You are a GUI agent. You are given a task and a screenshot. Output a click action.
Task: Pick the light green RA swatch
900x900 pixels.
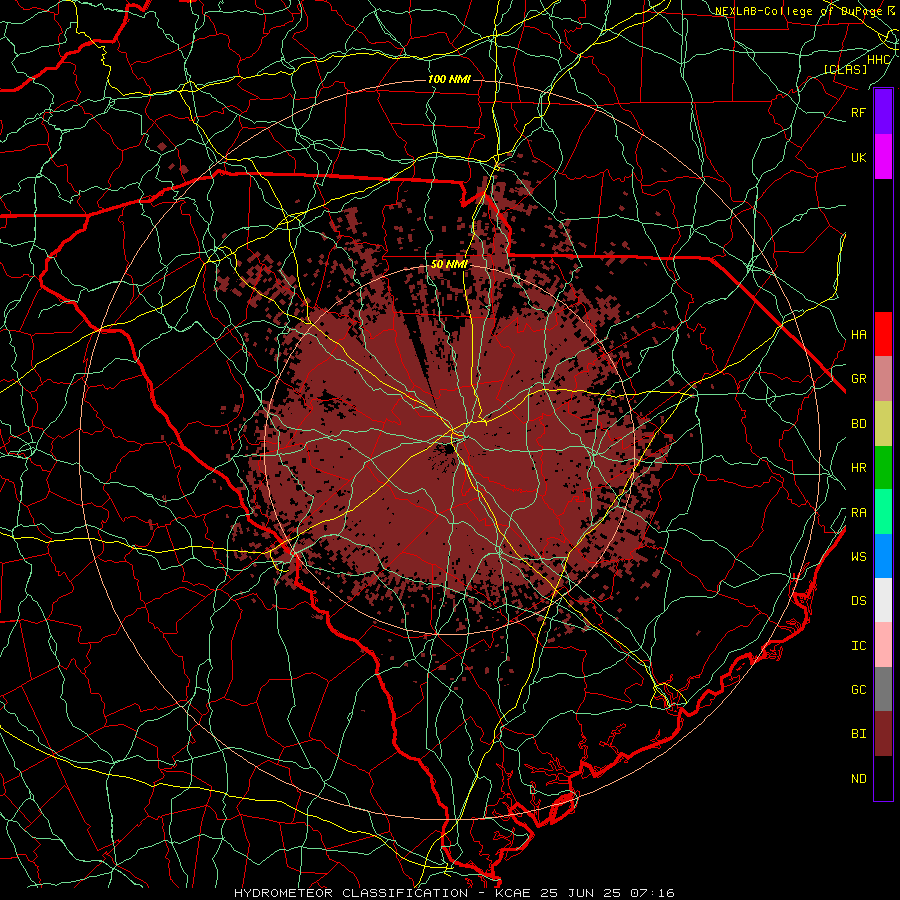(883, 512)
